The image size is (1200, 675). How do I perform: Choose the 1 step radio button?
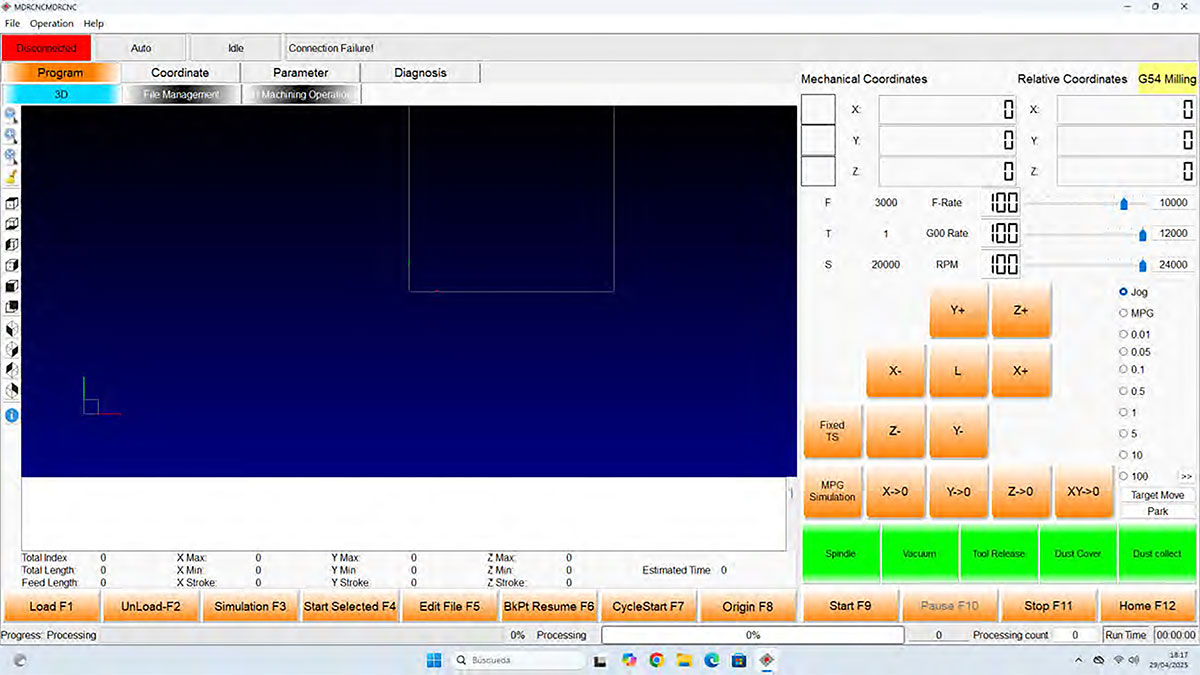(x=1124, y=412)
